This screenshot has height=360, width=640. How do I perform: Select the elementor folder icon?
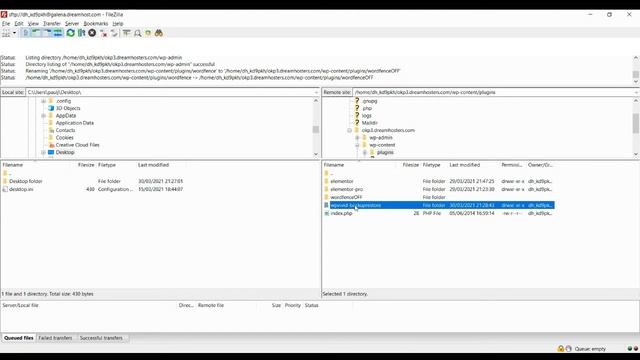tap(327, 181)
